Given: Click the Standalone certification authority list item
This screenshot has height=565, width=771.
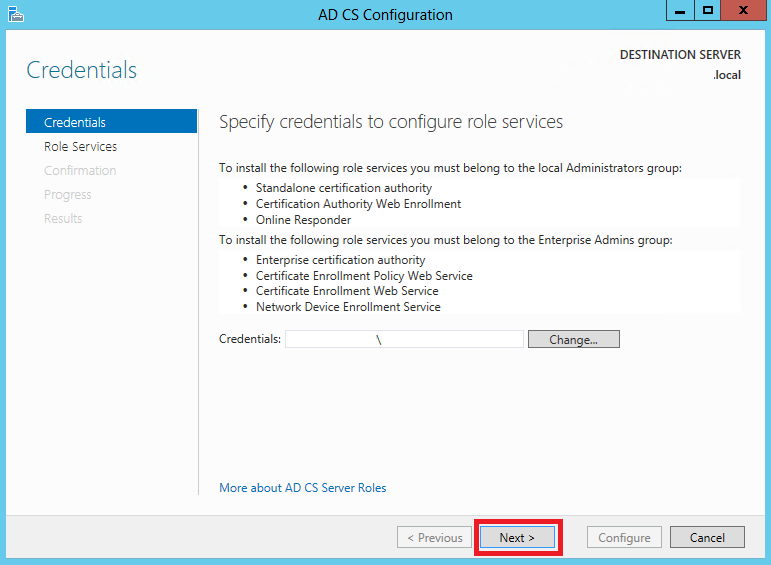Looking at the screenshot, I should [x=344, y=188].
